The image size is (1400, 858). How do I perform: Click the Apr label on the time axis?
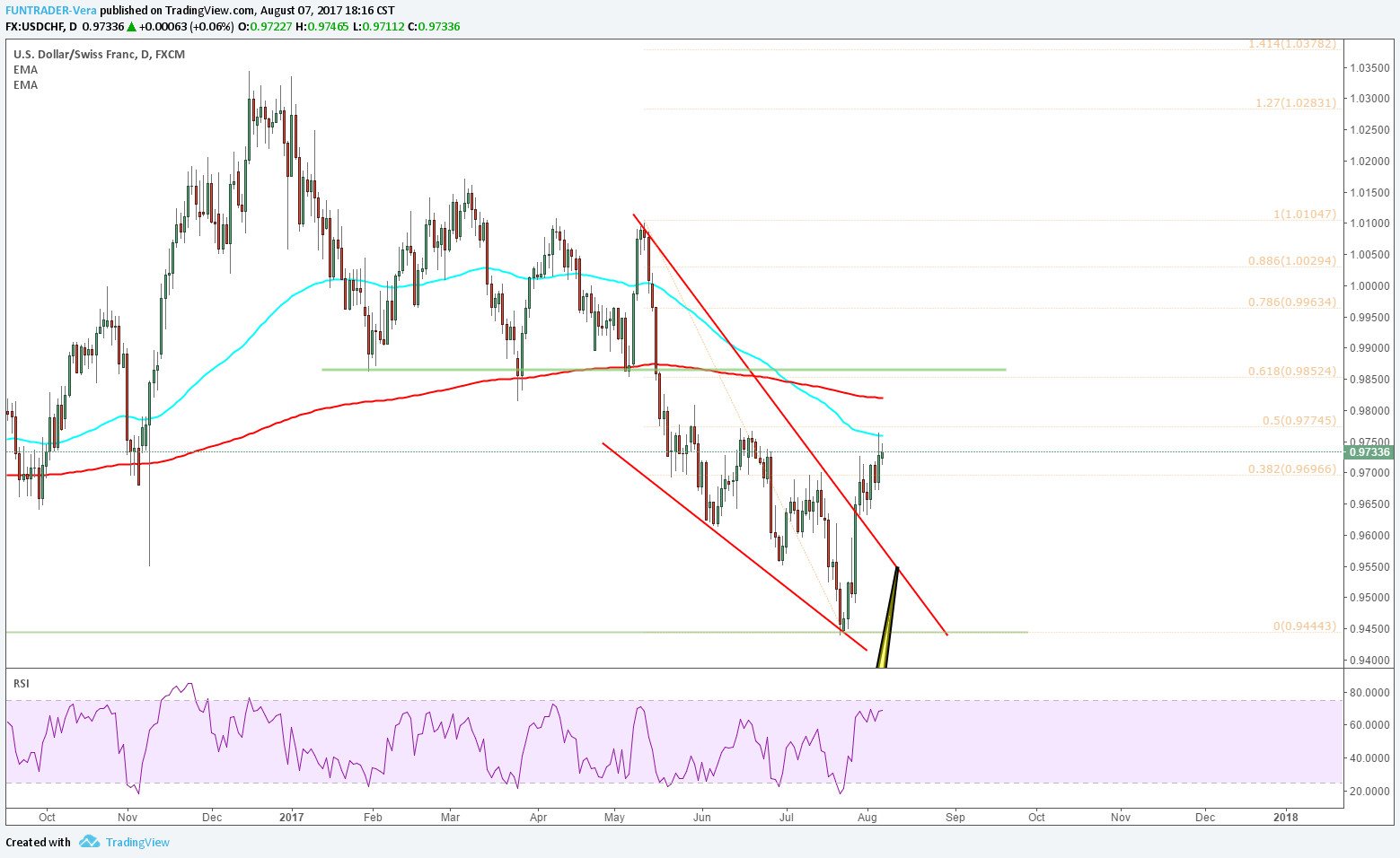[538, 817]
